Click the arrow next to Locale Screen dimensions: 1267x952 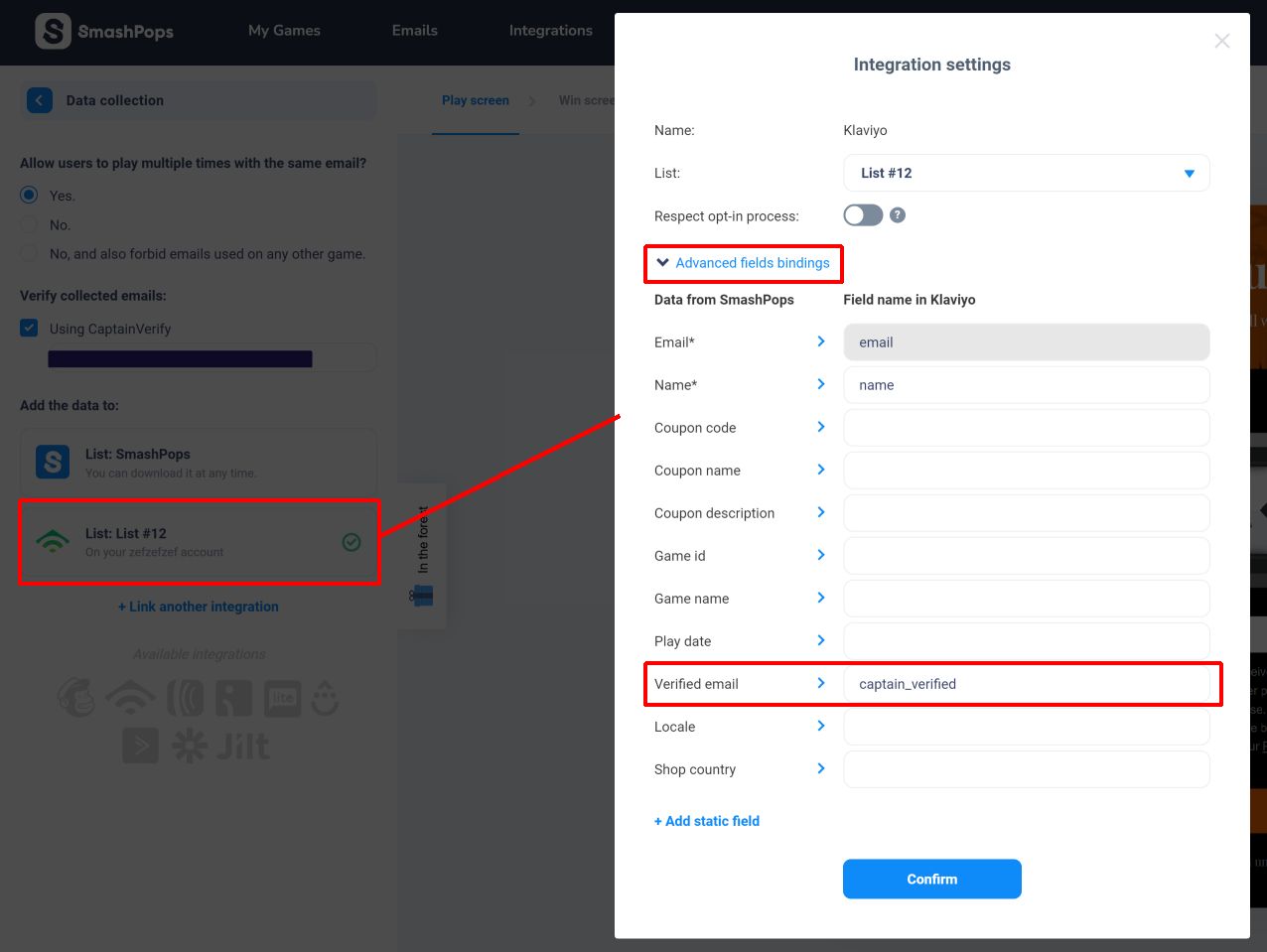click(x=821, y=726)
